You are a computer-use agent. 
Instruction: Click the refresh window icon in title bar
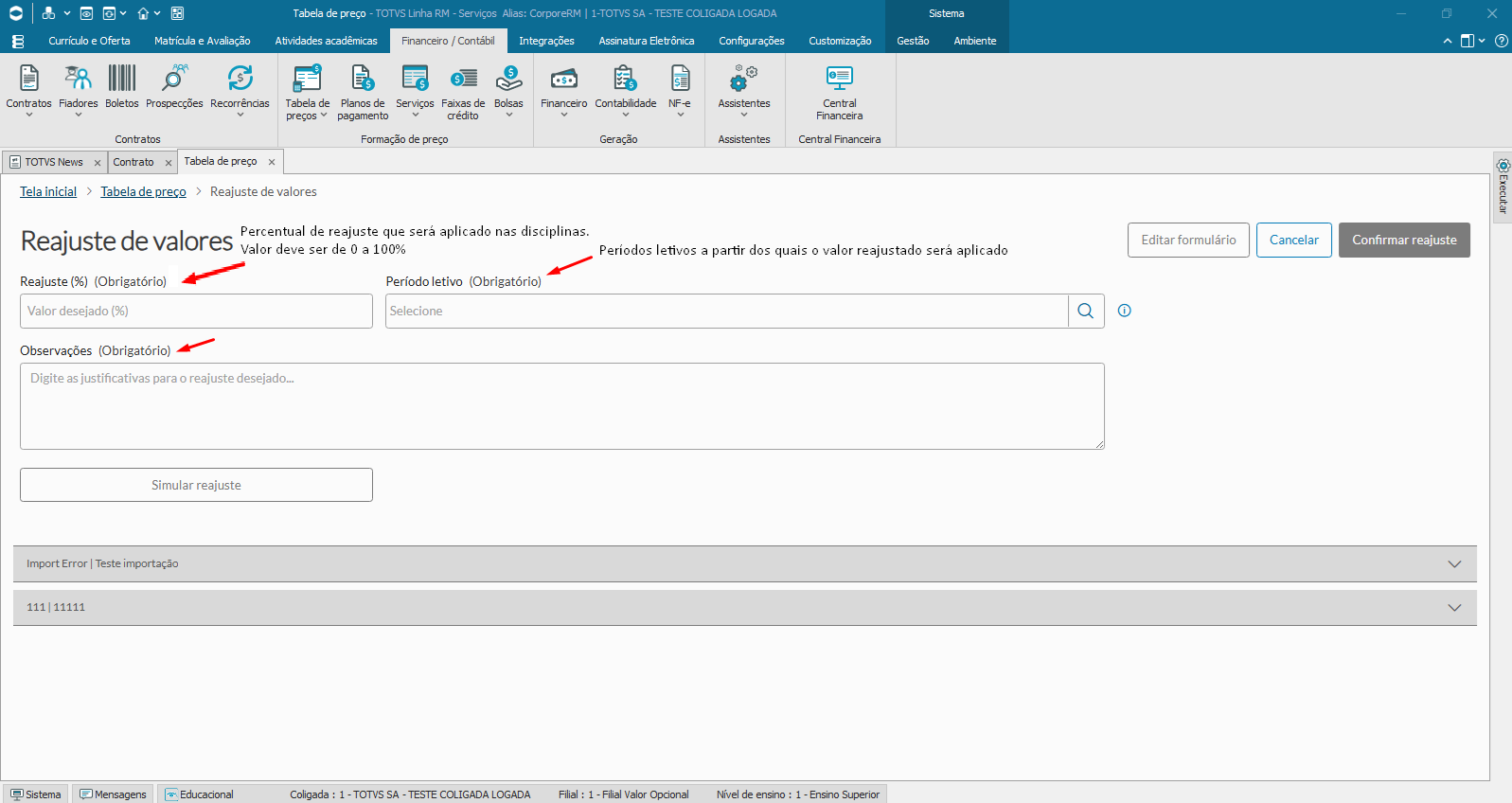point(109,13)
